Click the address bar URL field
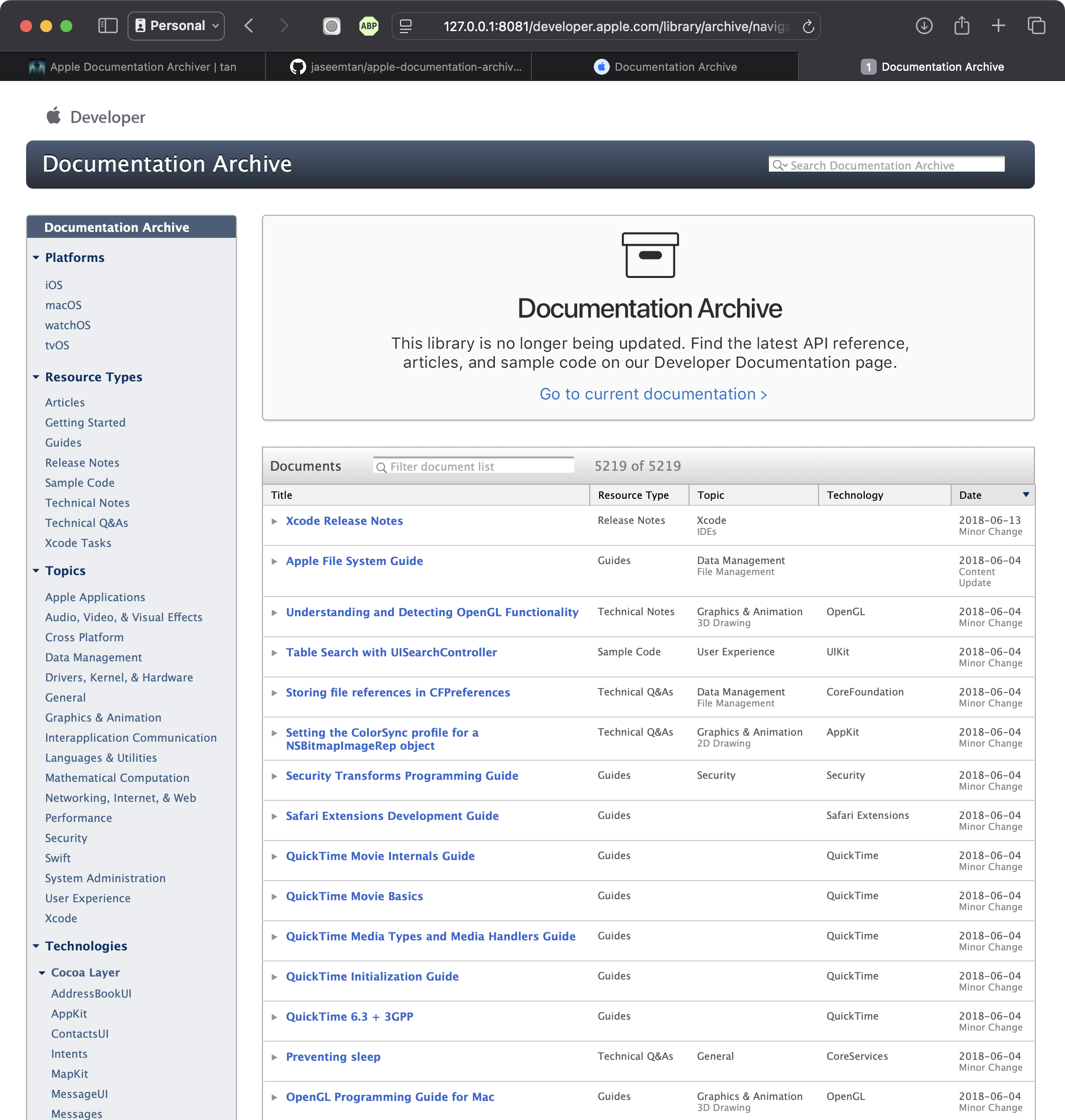The image size is (1065, 1120). tap(606, 26)
